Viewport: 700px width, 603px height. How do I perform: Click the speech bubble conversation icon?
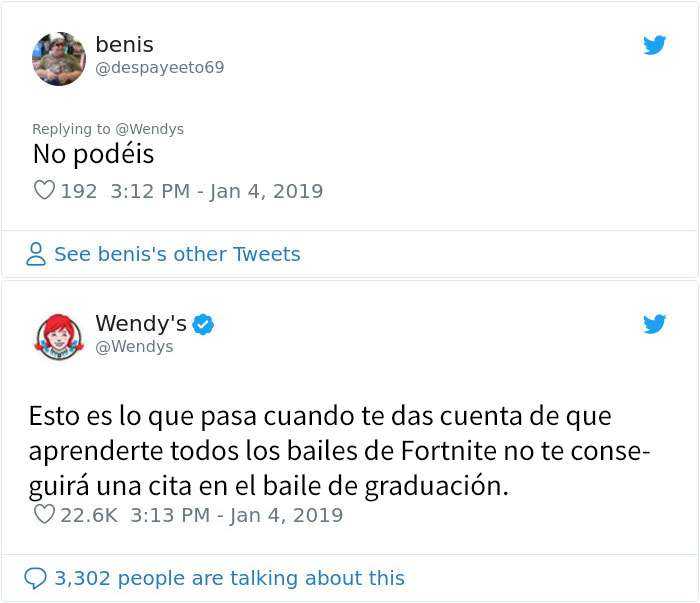[35, 578]
